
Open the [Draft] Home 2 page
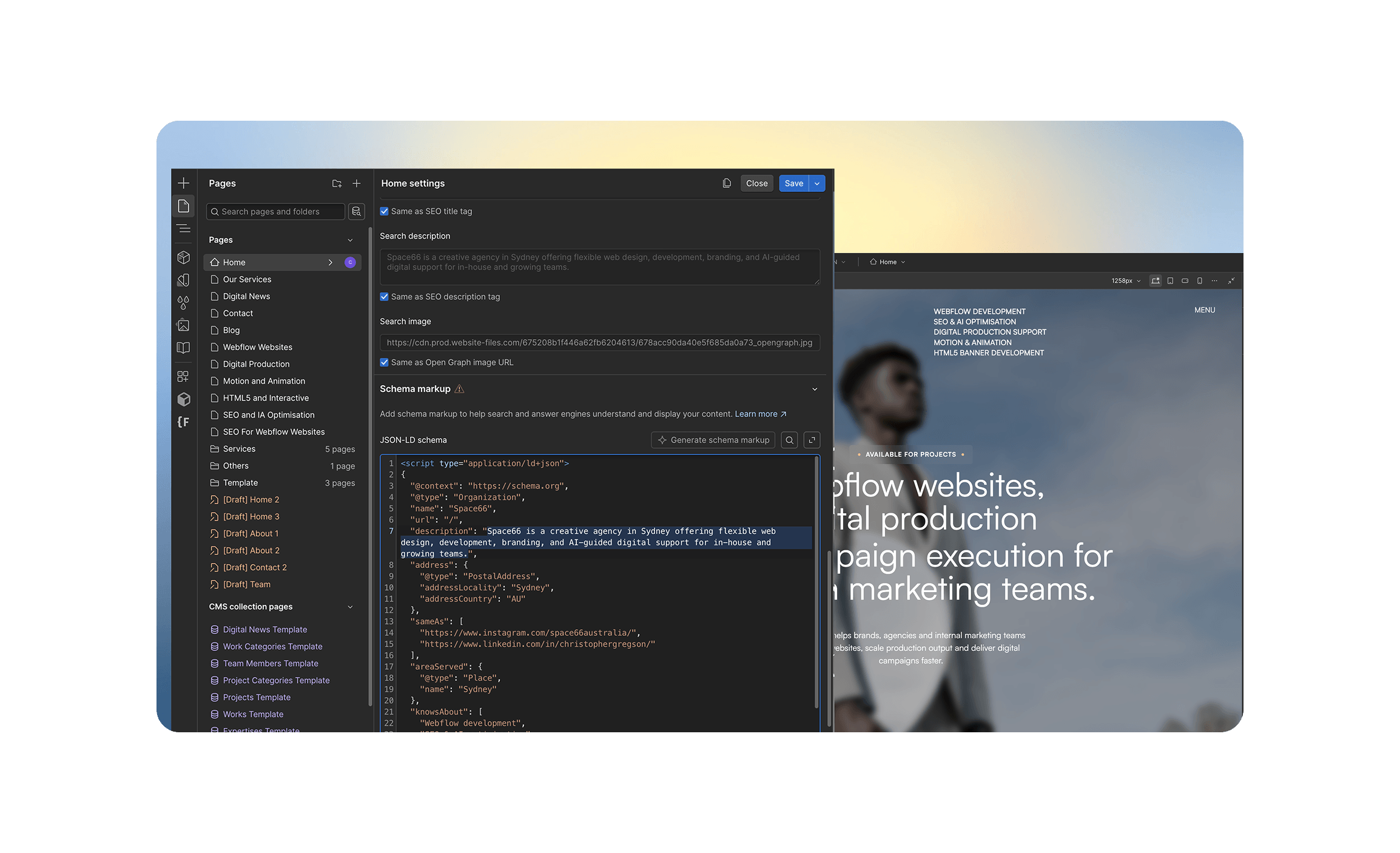click(283, 500)
